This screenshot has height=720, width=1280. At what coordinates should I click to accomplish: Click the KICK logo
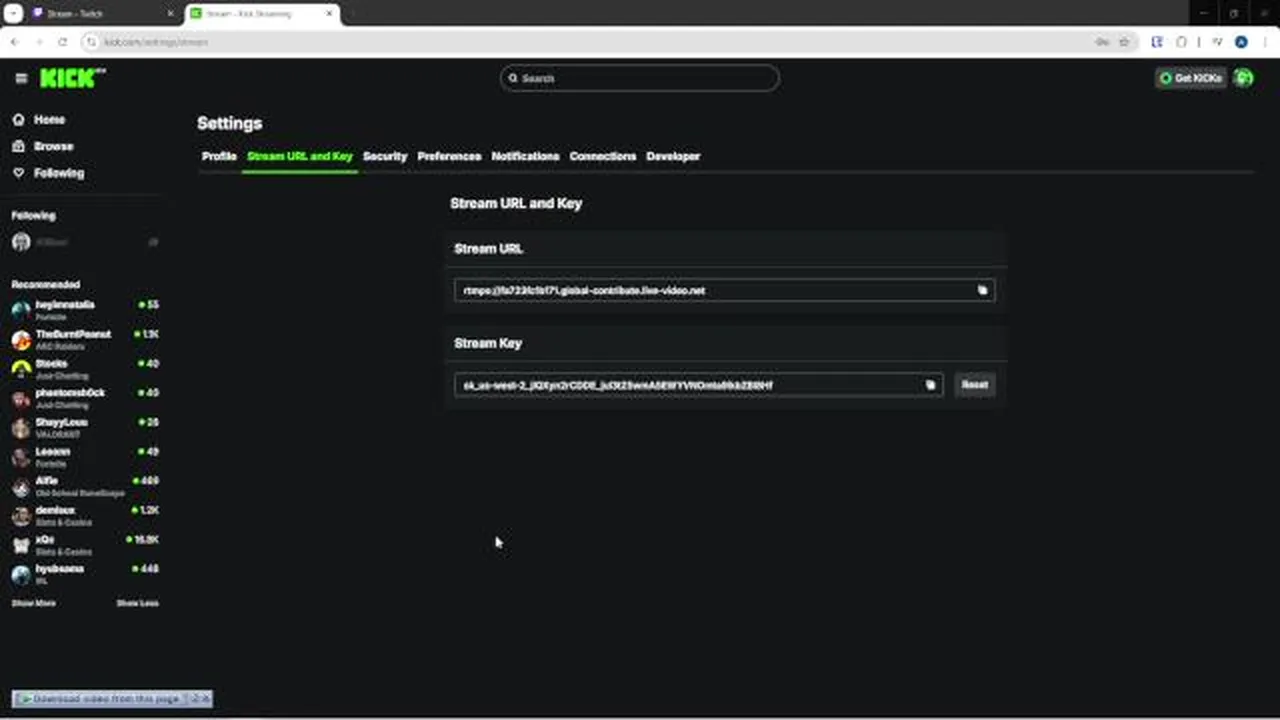73,77
